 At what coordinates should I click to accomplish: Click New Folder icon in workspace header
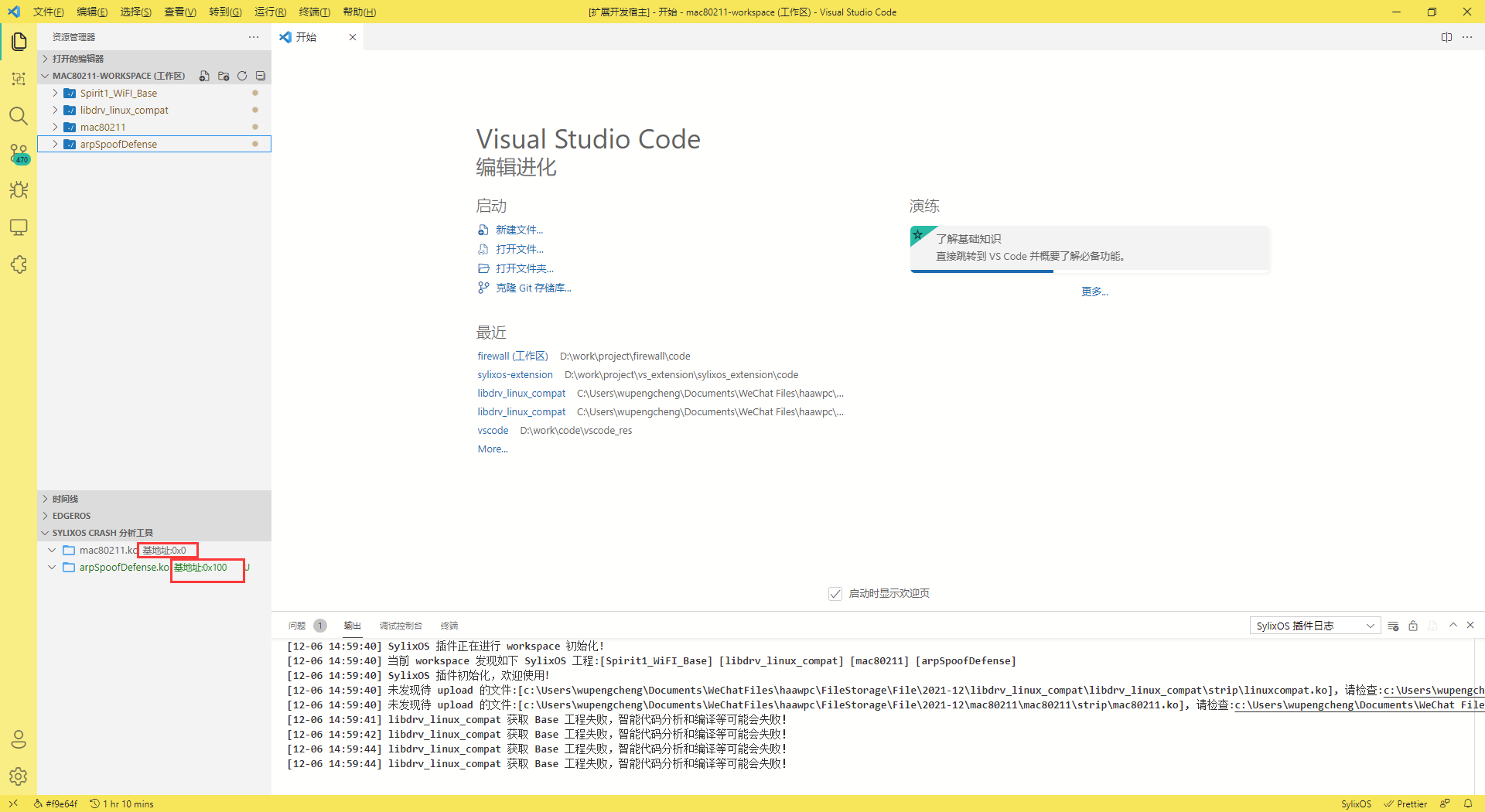[x=224, y=76]
